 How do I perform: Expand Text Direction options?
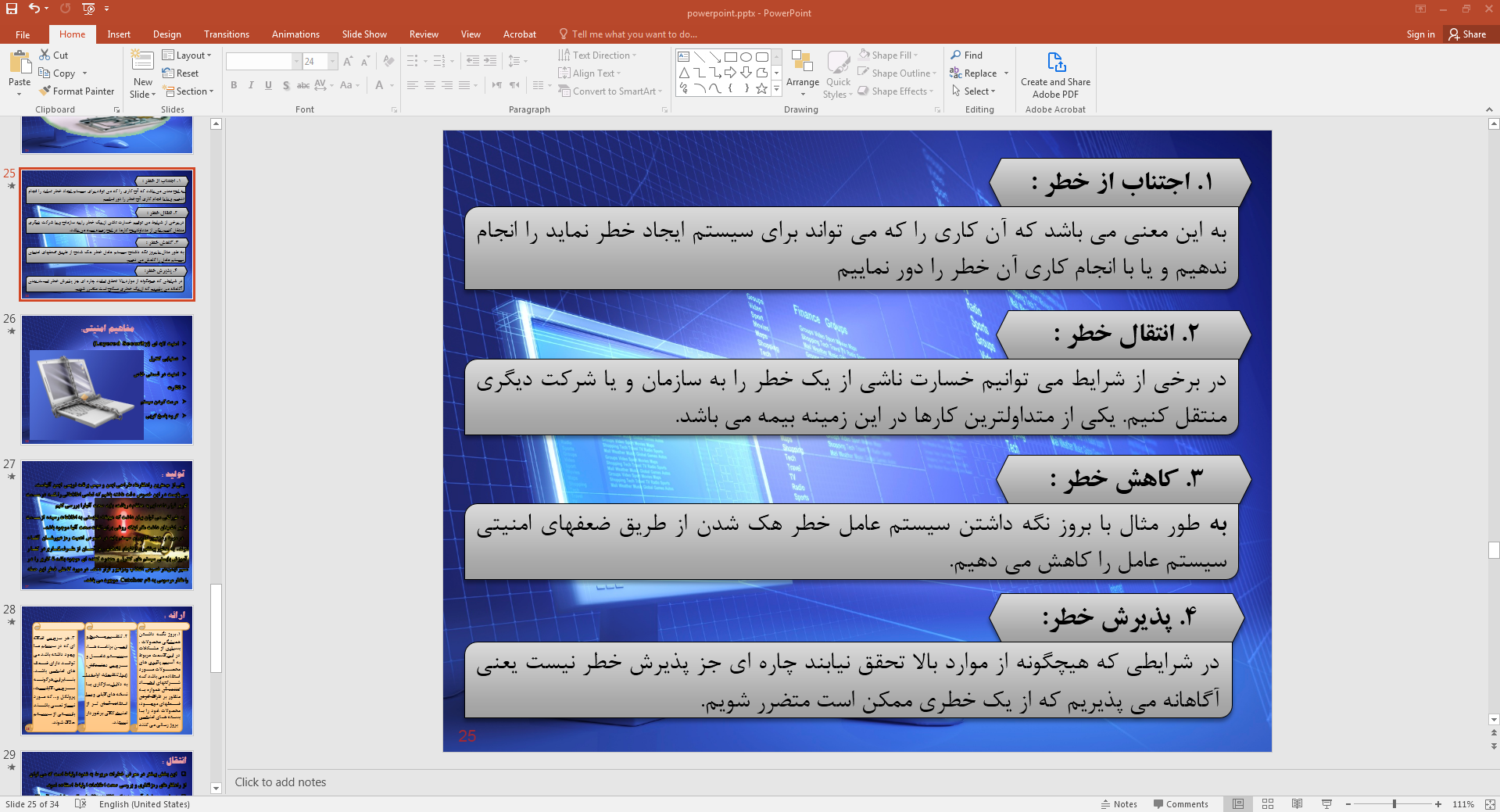[598, 55]
